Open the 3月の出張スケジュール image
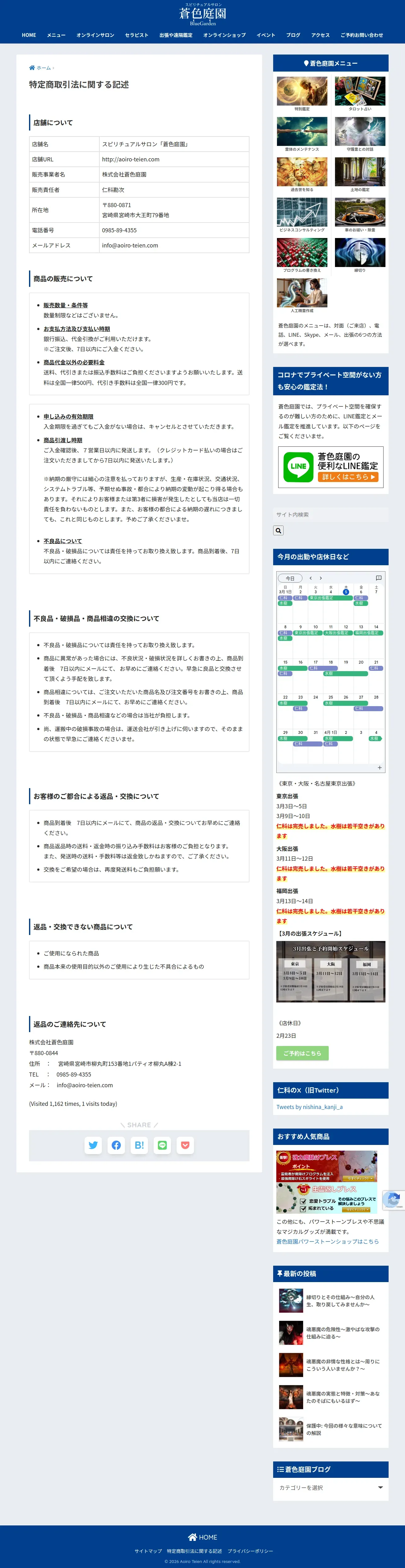The width and height of the screenshot is (405, 1568). (x=331, y=972)
